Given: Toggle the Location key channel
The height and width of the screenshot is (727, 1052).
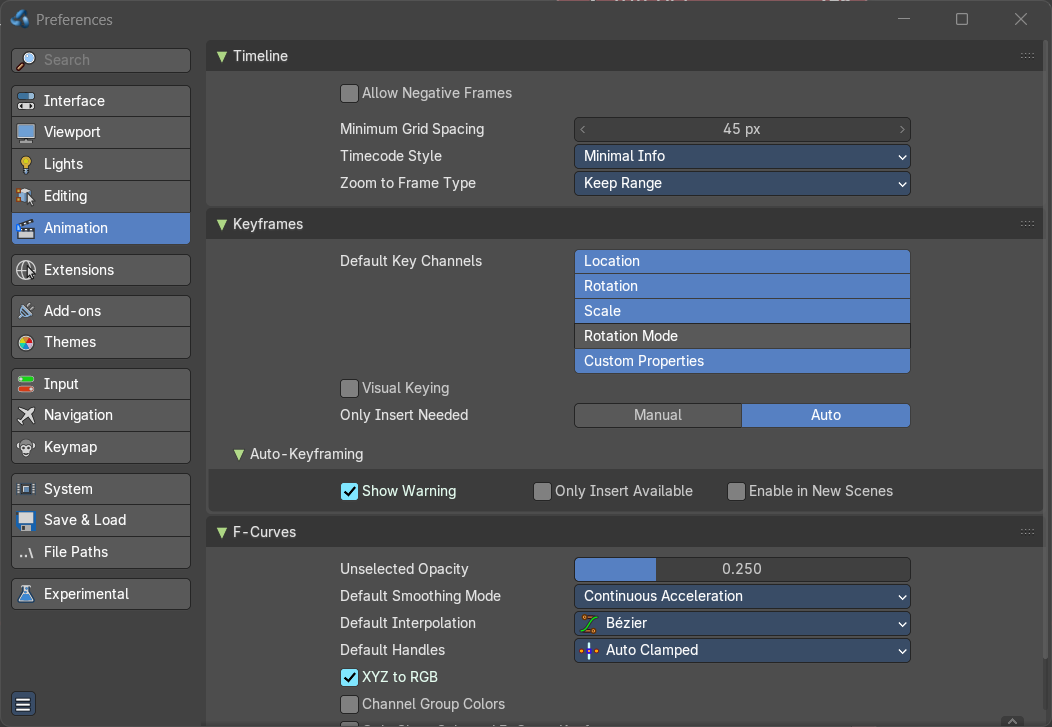Looking at the screenshot, I should click(x=742, y=262).
